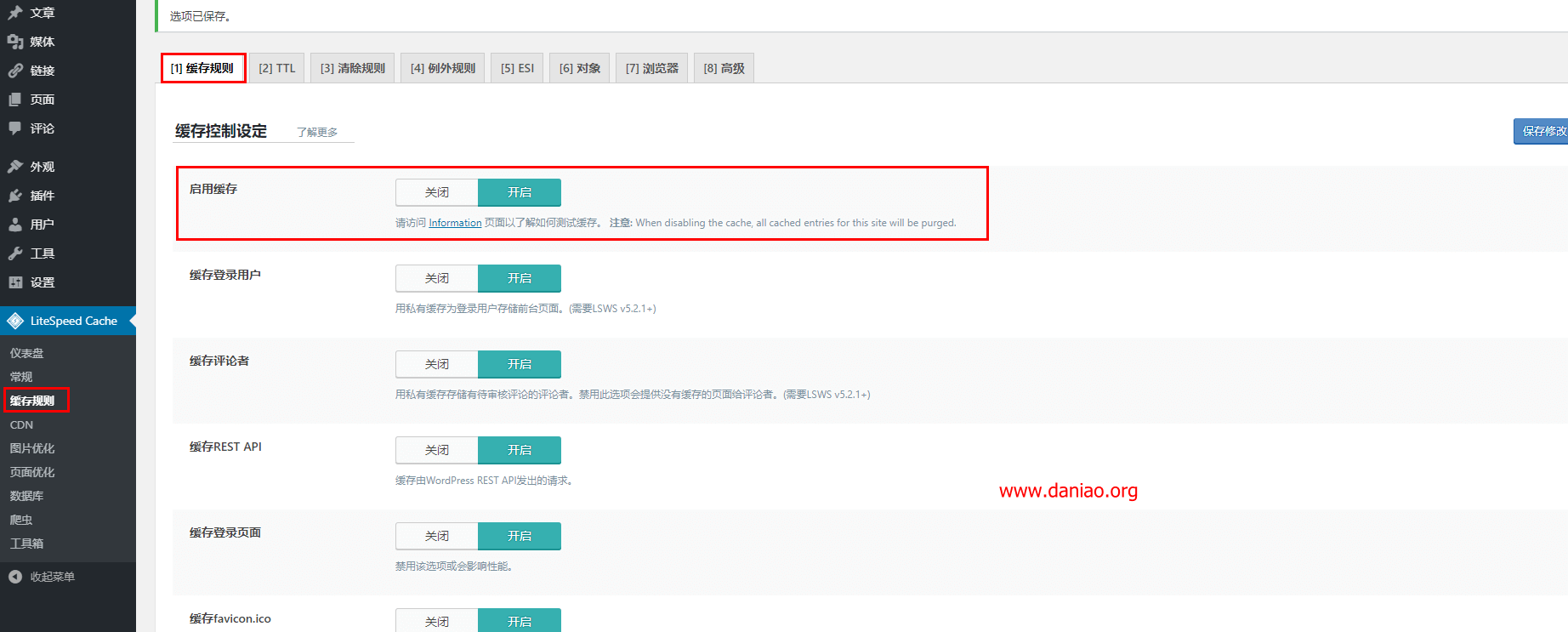Click the LiteSpeed Cache diamond icon
Viewport: 1568px width, 632px height.
click(x=15, y=321)
